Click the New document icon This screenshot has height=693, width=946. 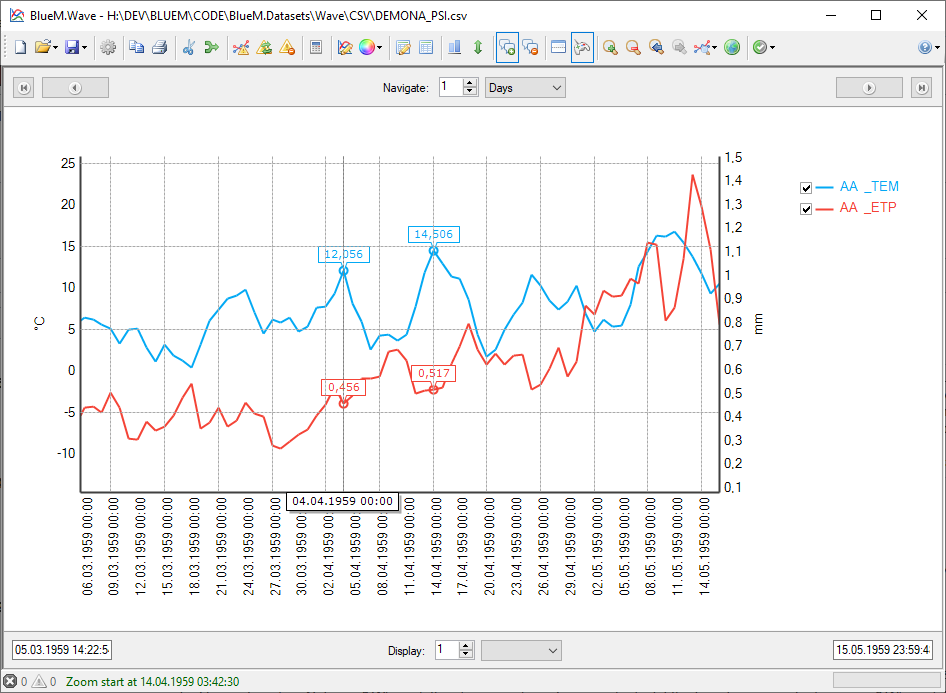click(20, 47)
